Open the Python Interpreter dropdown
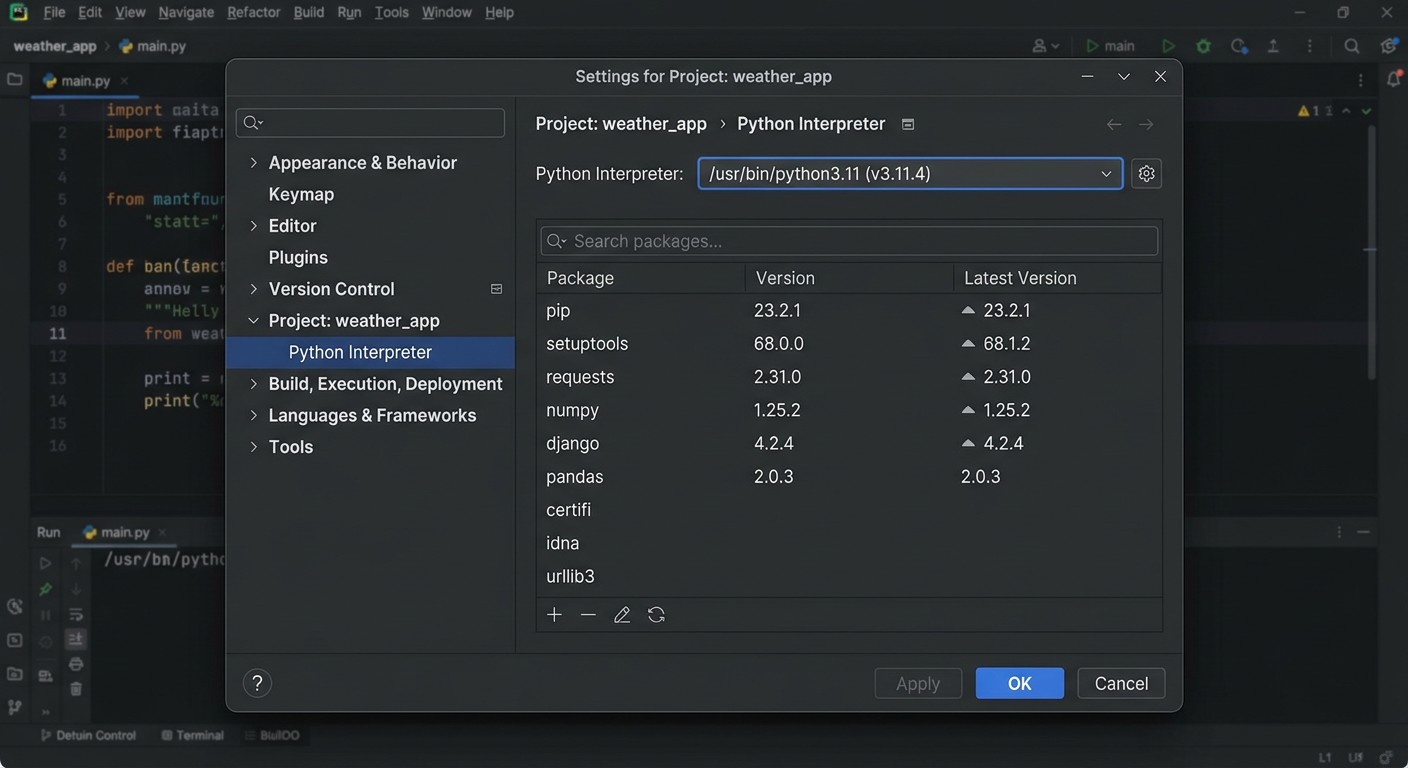The height and width of the screenshot is (768, 1408). coord(910,174)
